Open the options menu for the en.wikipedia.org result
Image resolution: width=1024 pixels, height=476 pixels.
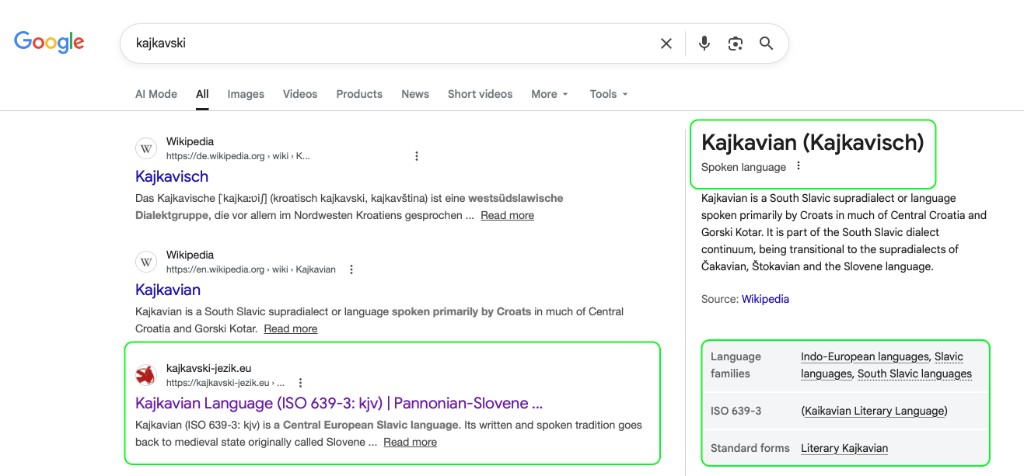351,269
